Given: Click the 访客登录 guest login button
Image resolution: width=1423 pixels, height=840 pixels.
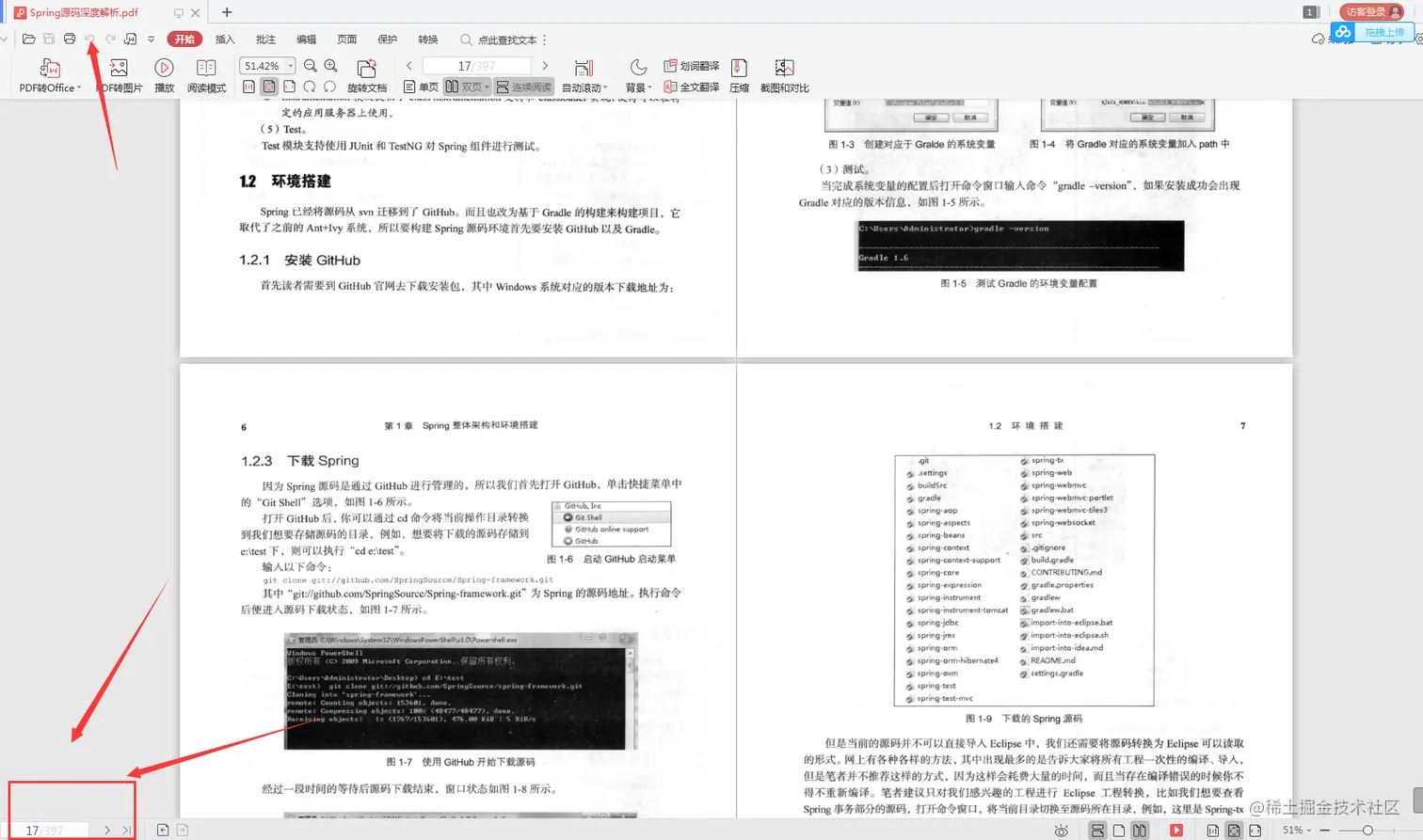Looking at the screenshot, I should [x=1370, y=12].
